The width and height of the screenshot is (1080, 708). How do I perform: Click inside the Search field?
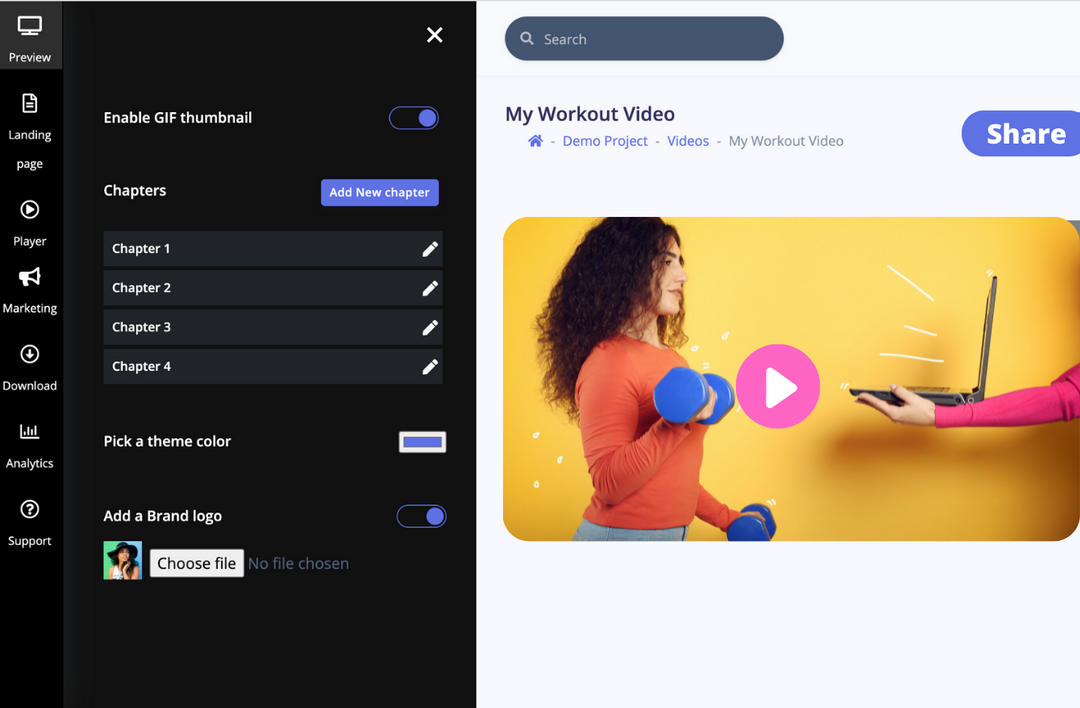coord(644,38)
